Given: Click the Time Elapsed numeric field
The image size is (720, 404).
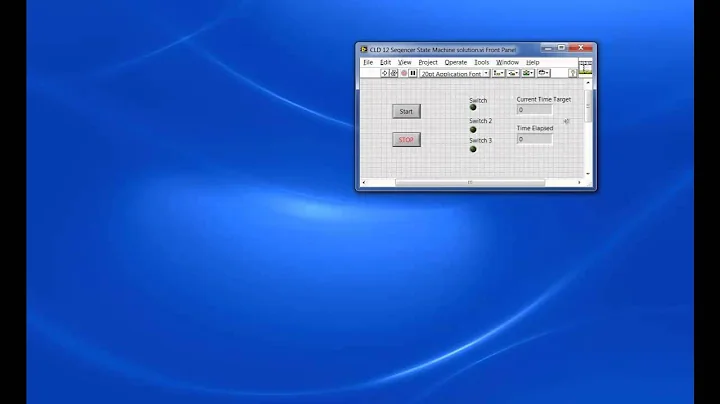Looking at the screenshot, I should pyautogui.click(x=534, y=139).
